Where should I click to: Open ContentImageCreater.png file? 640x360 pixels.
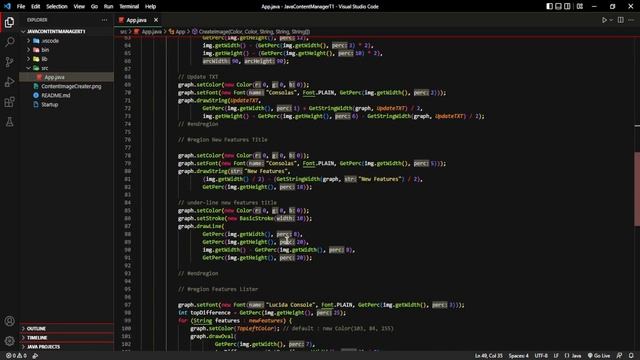tap(71, 86)
